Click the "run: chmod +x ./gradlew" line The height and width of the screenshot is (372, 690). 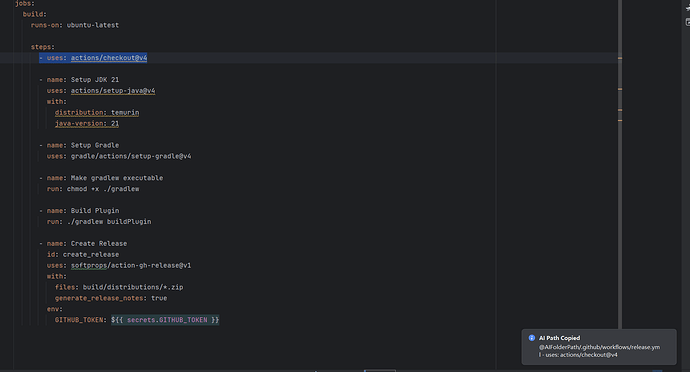click(93, 189)
